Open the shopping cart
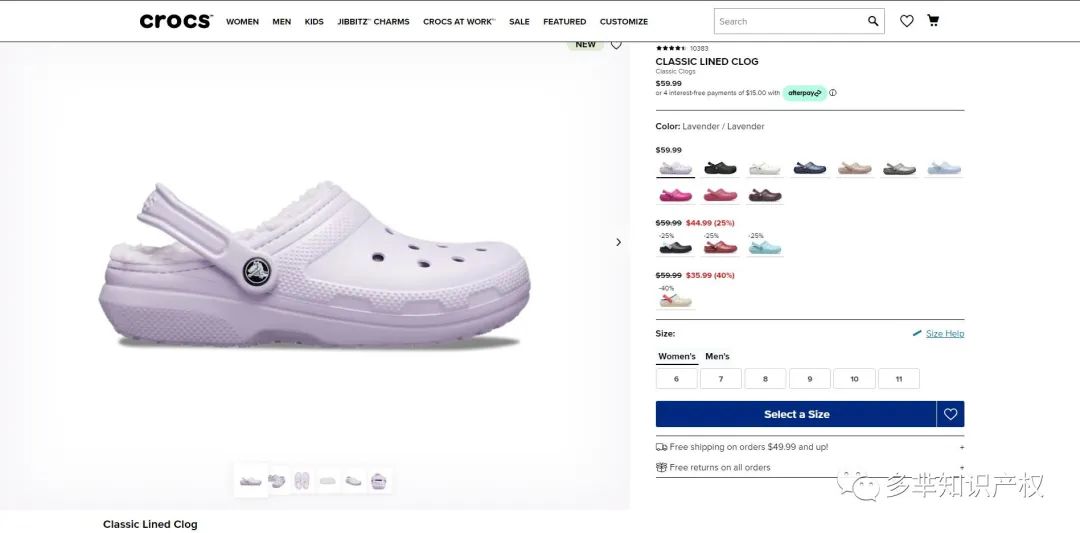1080x533 pixels. tap(933, 21)
